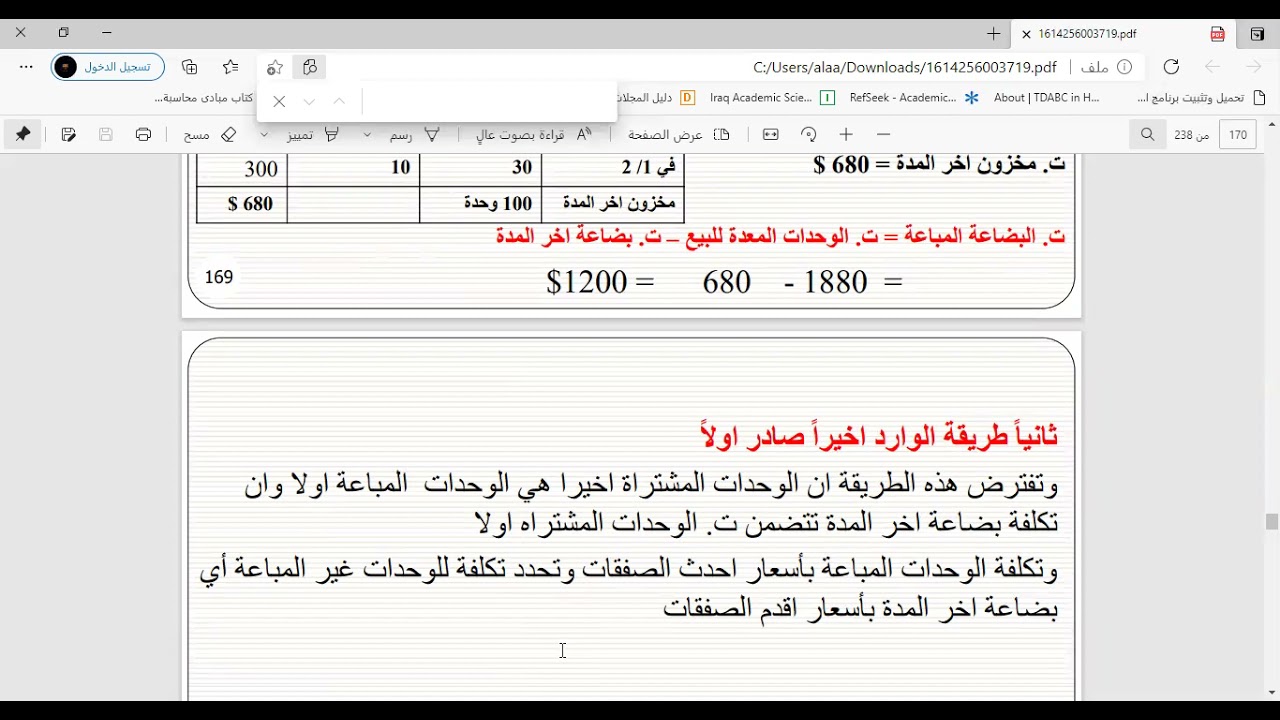Click the disabled save icon
This screenshot has height=720, width=1280.
pyautogui.click(x=106, y=134)
